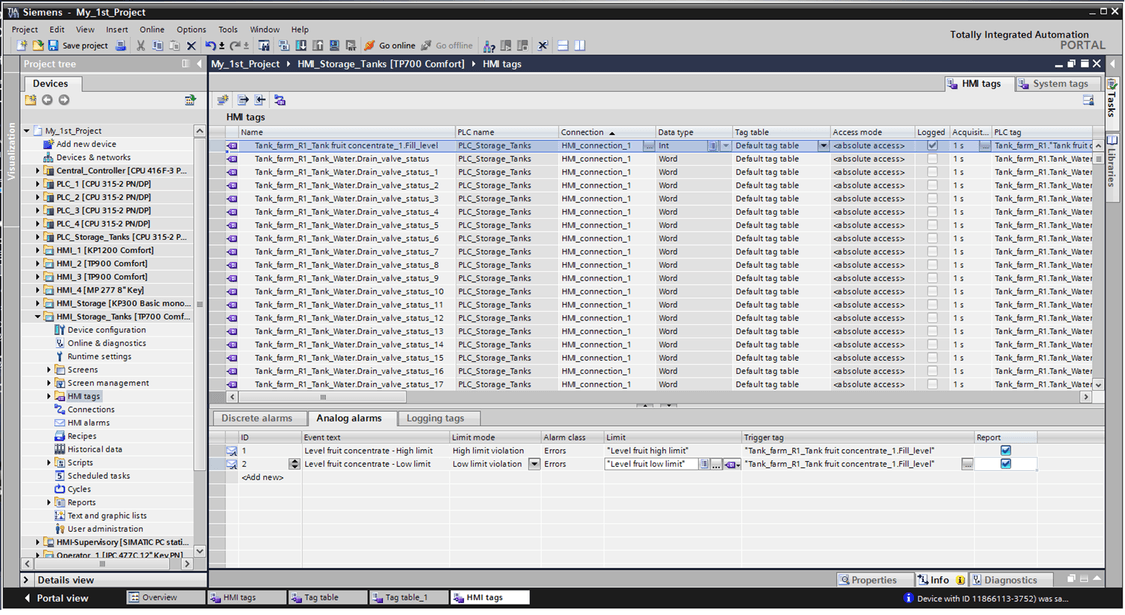Viewport: 1125px width, 615px height.
Task: Click add HMI tag icon in editor toolbar
Action: pyautogui.click(x=222, y=100)
